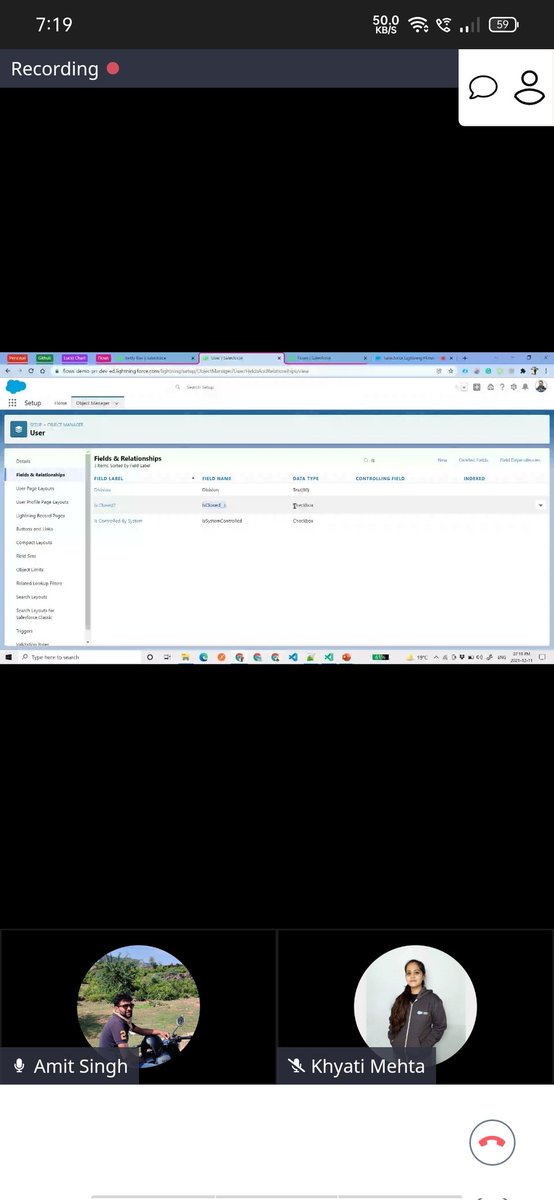Tap Amit Singh's video thumbnail
Viewport: 554px width, 1200px height.
[x=138, y=1007]
